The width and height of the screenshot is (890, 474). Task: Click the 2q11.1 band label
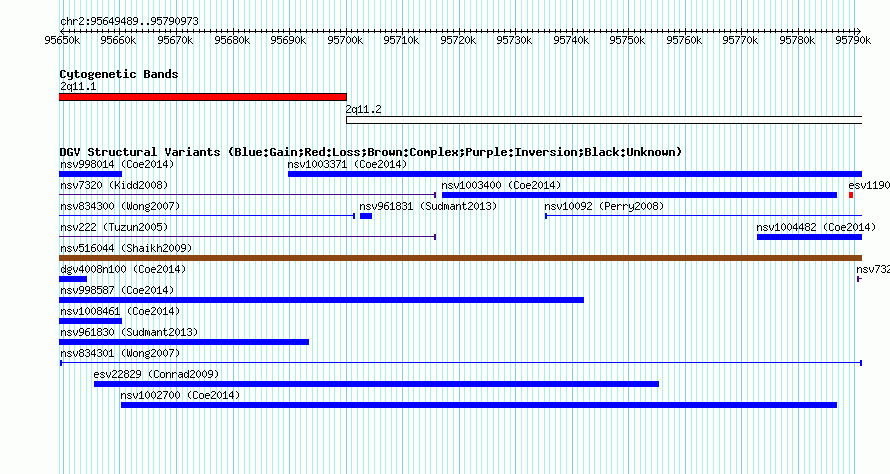[x=78, y=86]
